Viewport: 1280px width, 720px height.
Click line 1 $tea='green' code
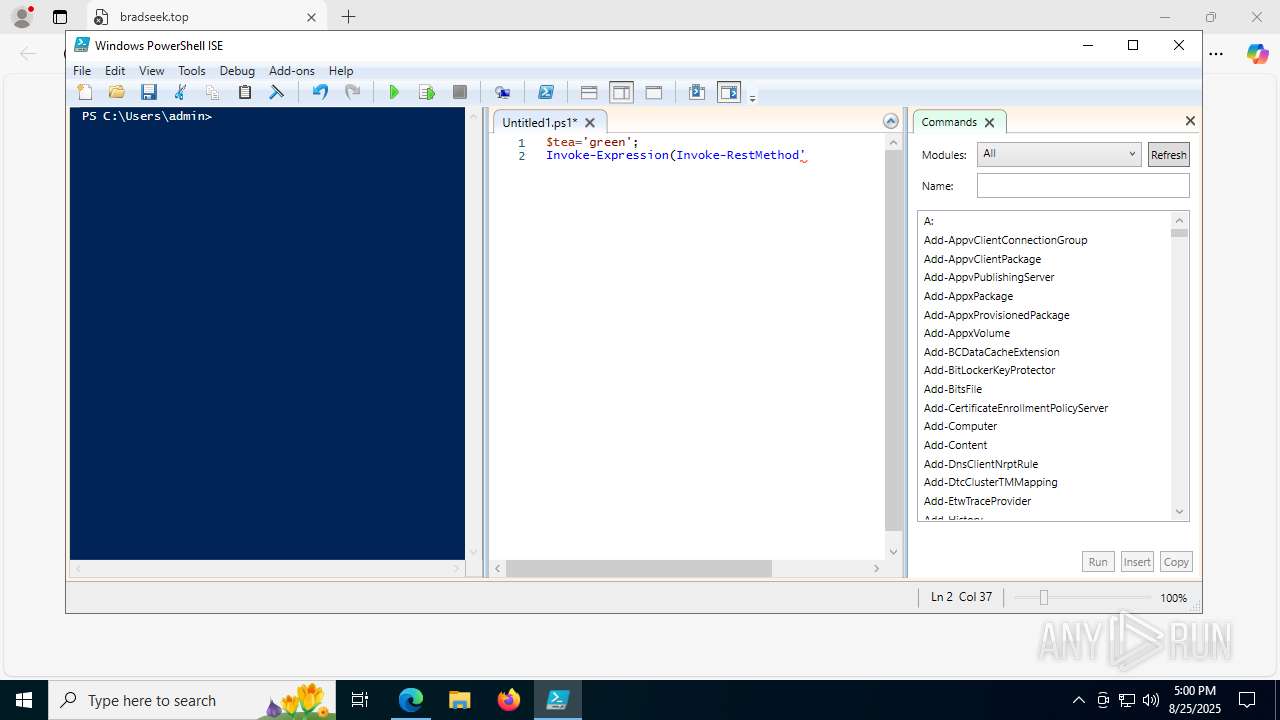click(x=592, y=142)
